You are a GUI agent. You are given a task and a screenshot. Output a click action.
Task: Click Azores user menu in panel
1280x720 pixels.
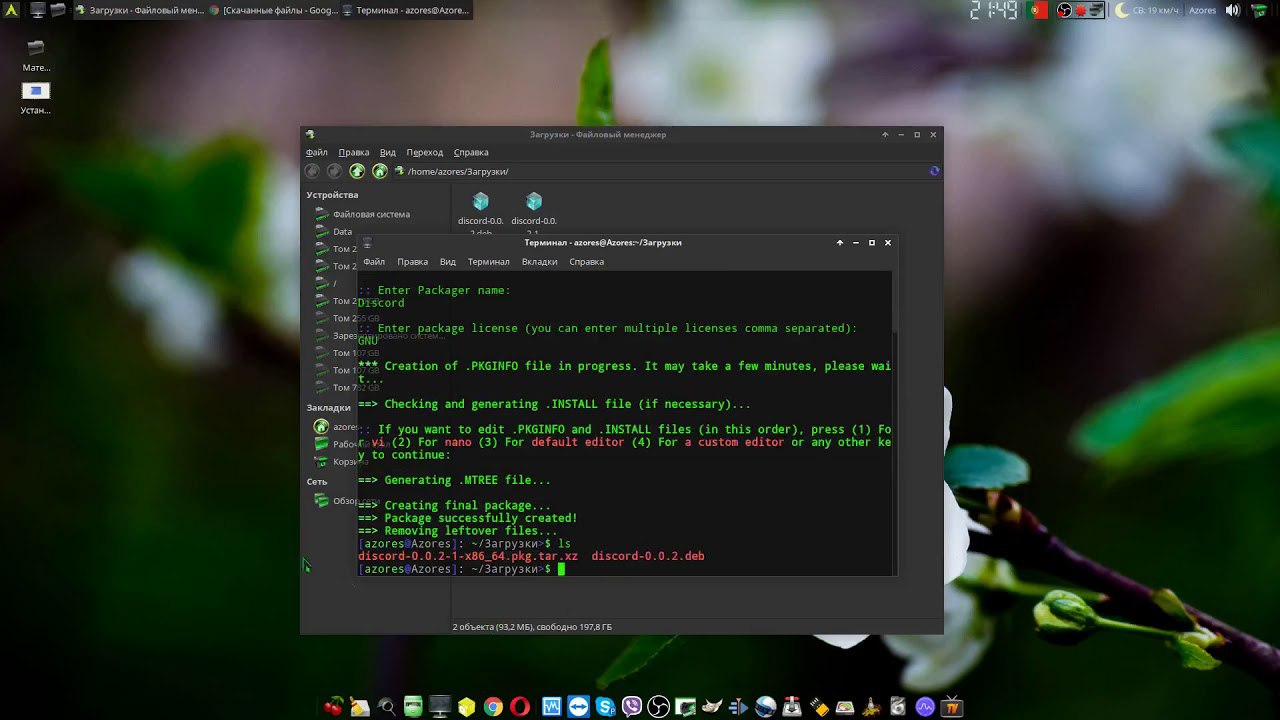tap(1202, 10)
